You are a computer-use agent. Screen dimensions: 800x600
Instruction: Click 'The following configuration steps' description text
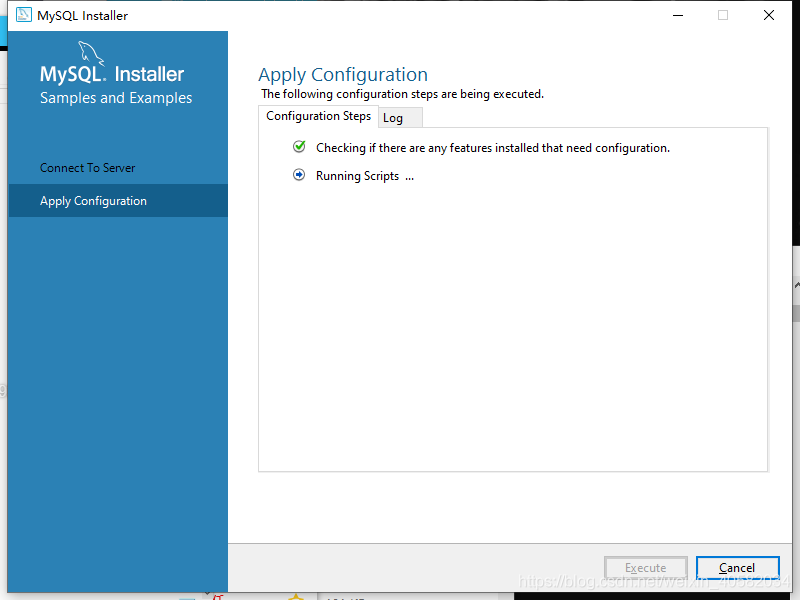[403, 94]
